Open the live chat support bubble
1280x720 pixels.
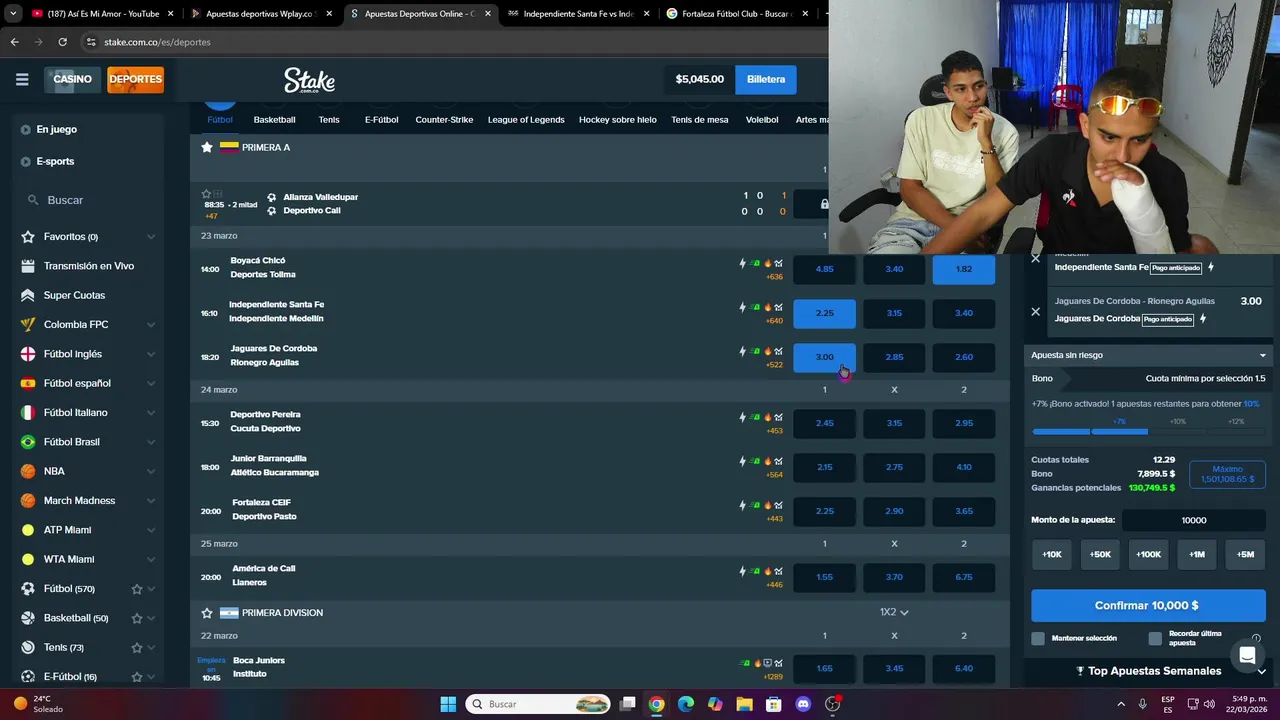(x=1247, y=656)
